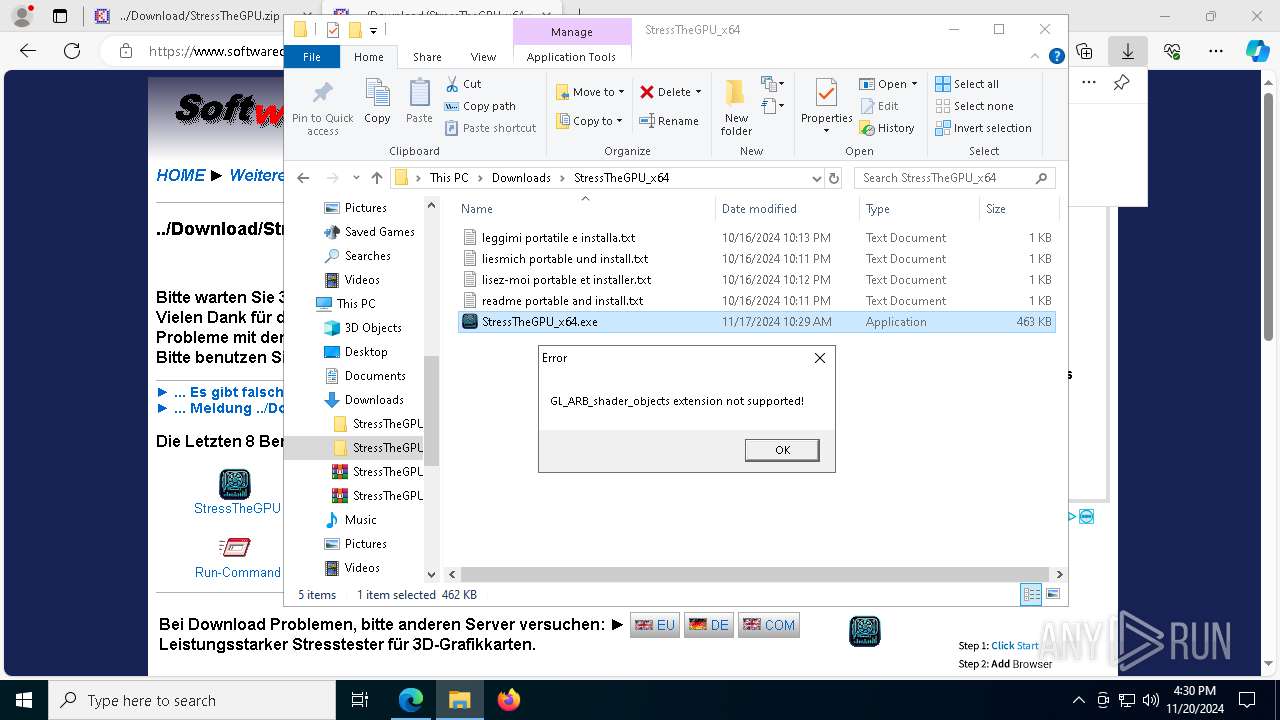This screenshot has width=1280, height=720.
Task: Click Cut in the Clipboard group
Action: tap(463, 84)
